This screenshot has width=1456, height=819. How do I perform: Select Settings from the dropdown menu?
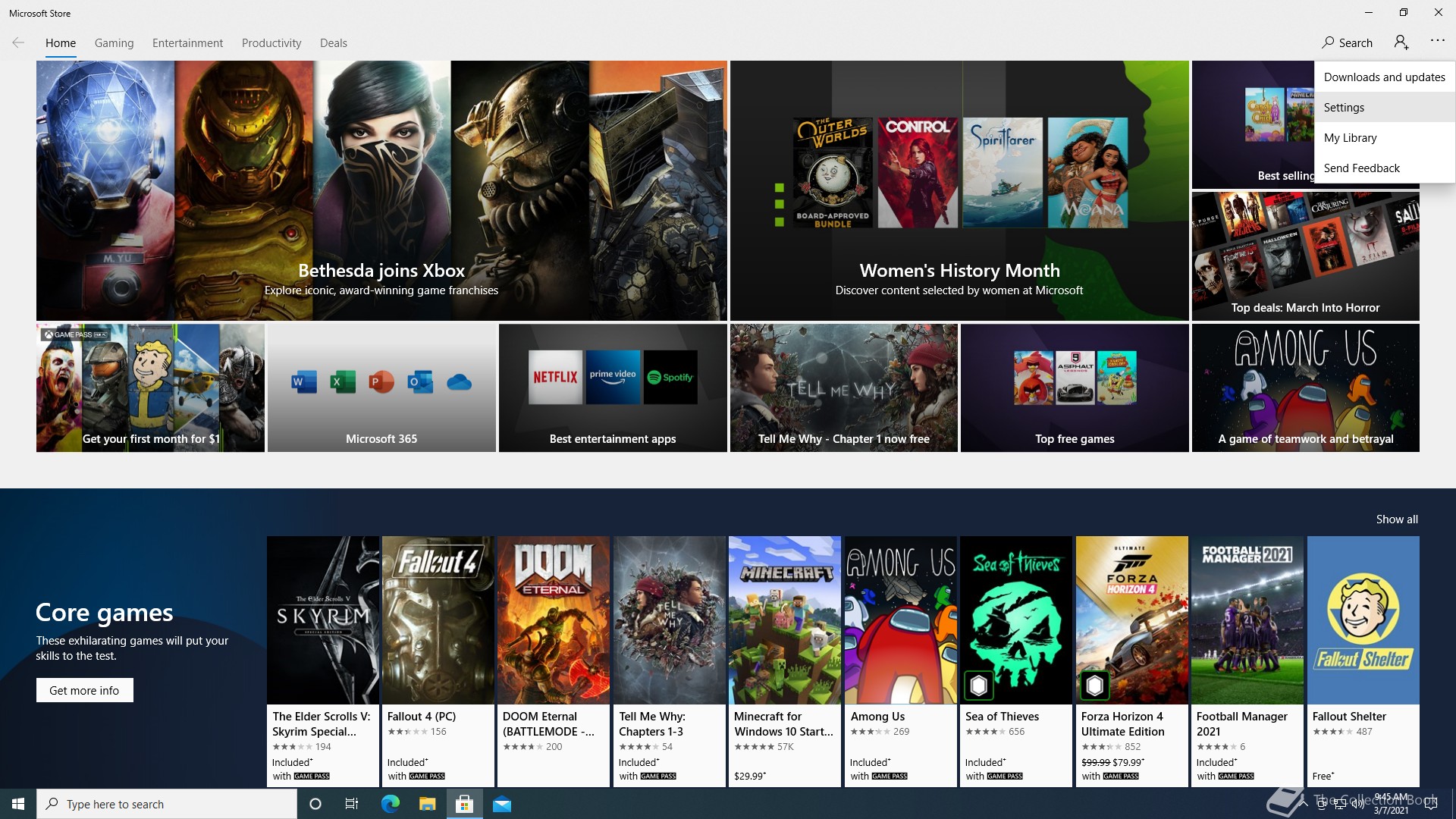(1385, 107)
